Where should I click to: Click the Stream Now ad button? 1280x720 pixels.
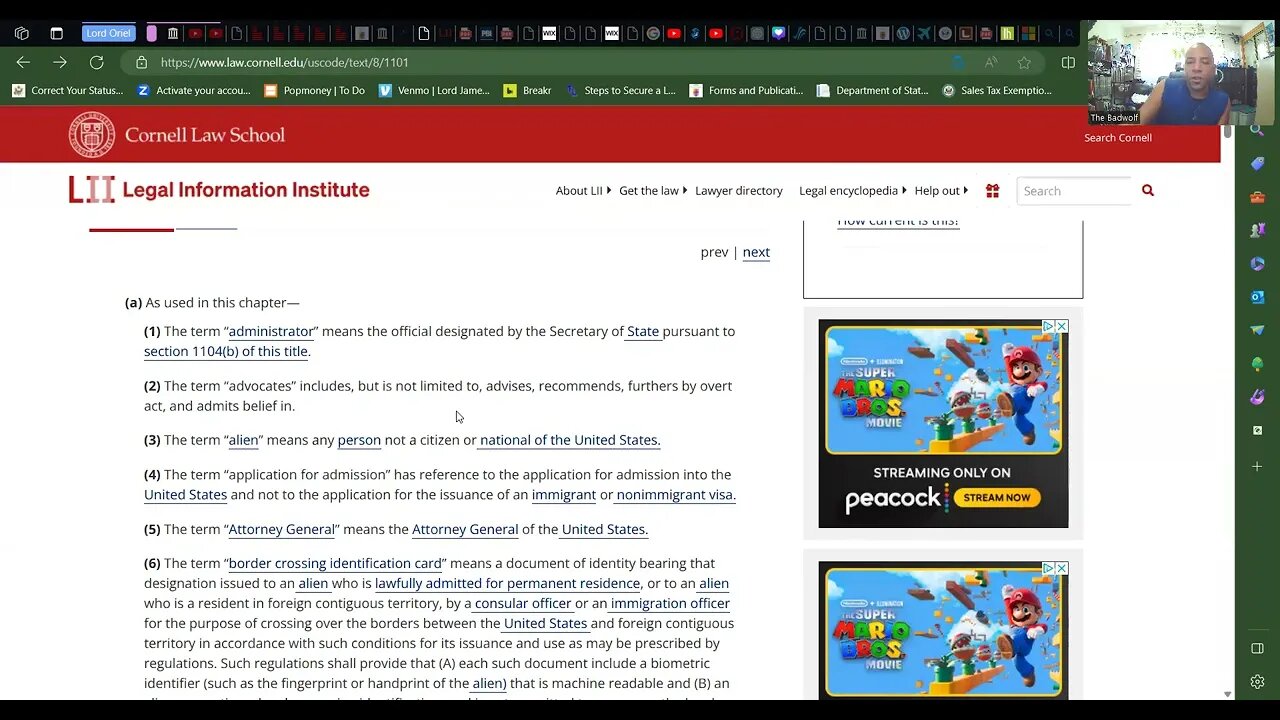[997, 497]
